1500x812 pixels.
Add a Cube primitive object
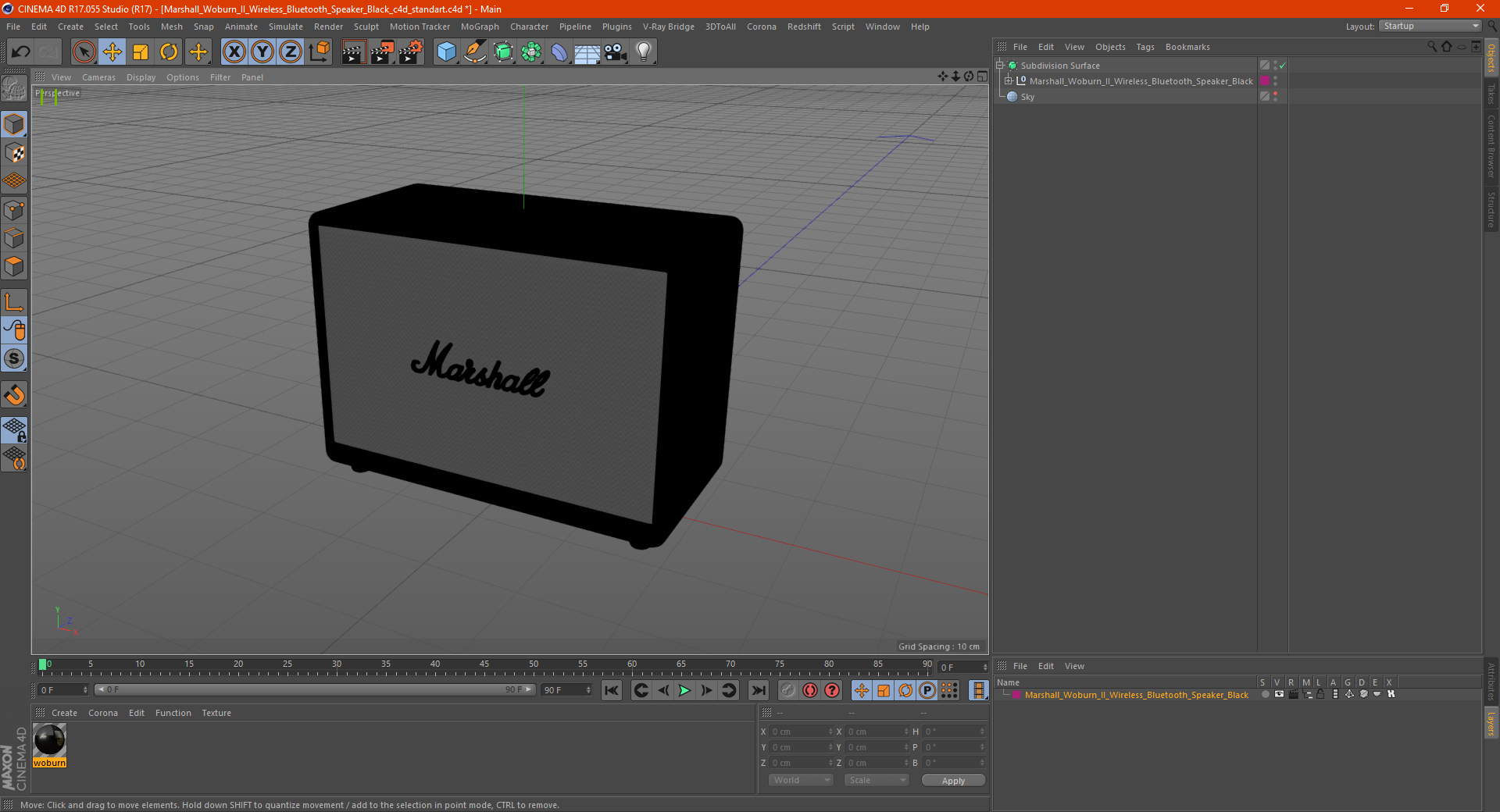(x=446, y=52)
